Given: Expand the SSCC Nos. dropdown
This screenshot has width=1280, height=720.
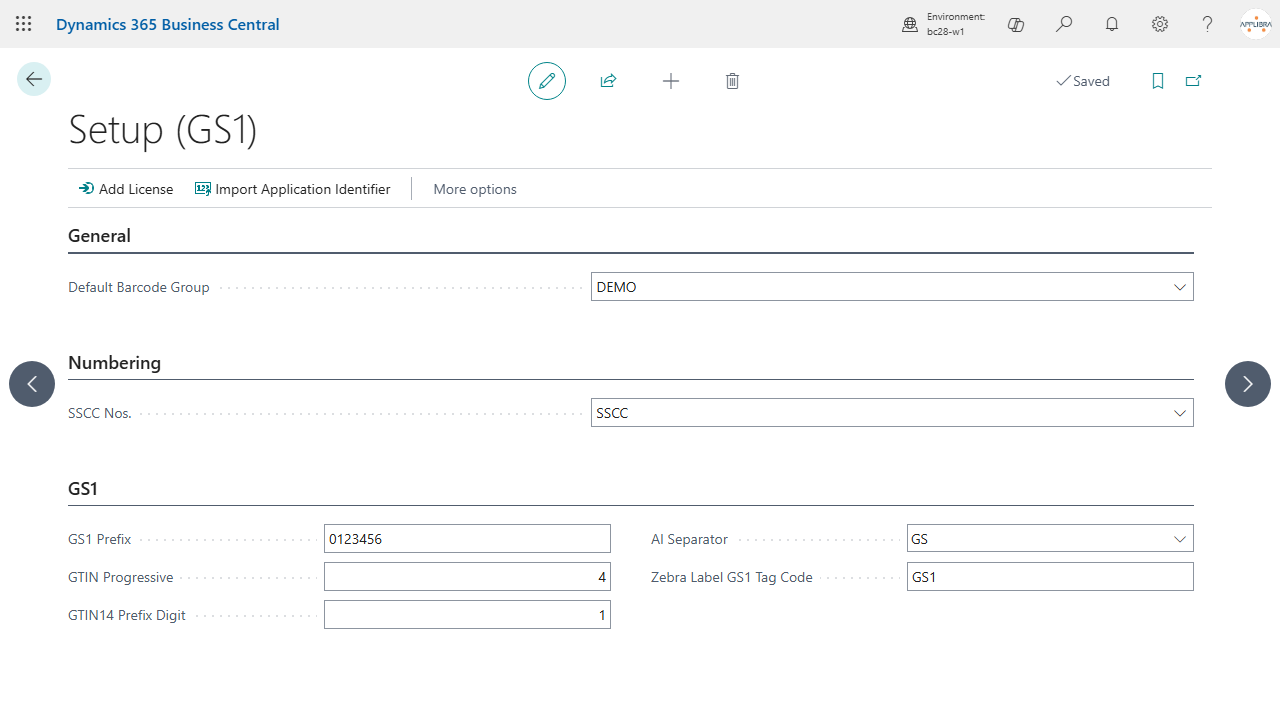Looking at the screenshot, I should (x=1180, y=413).
